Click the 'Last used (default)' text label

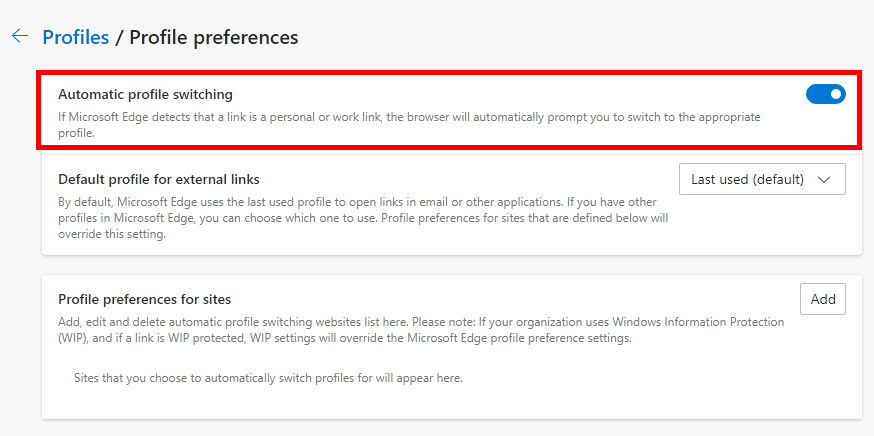pyautogui.click(x=747, y=179)
